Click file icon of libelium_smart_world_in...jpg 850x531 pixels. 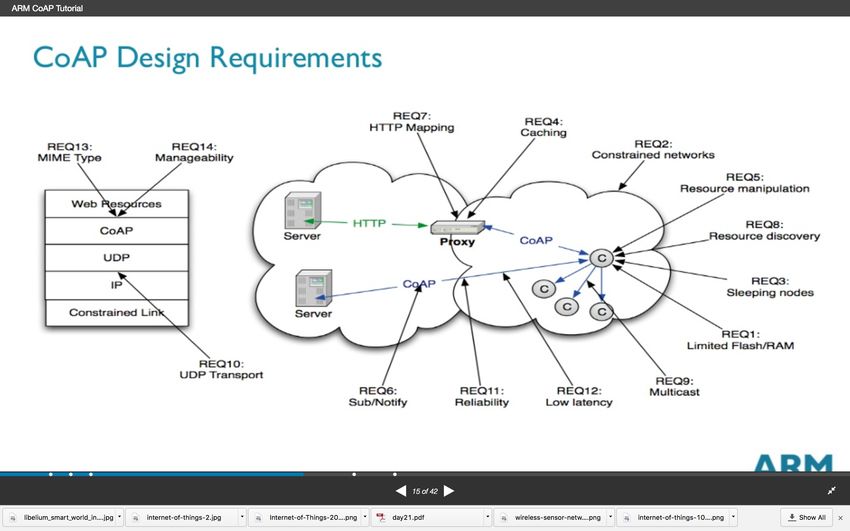click(x=12, y=518)
